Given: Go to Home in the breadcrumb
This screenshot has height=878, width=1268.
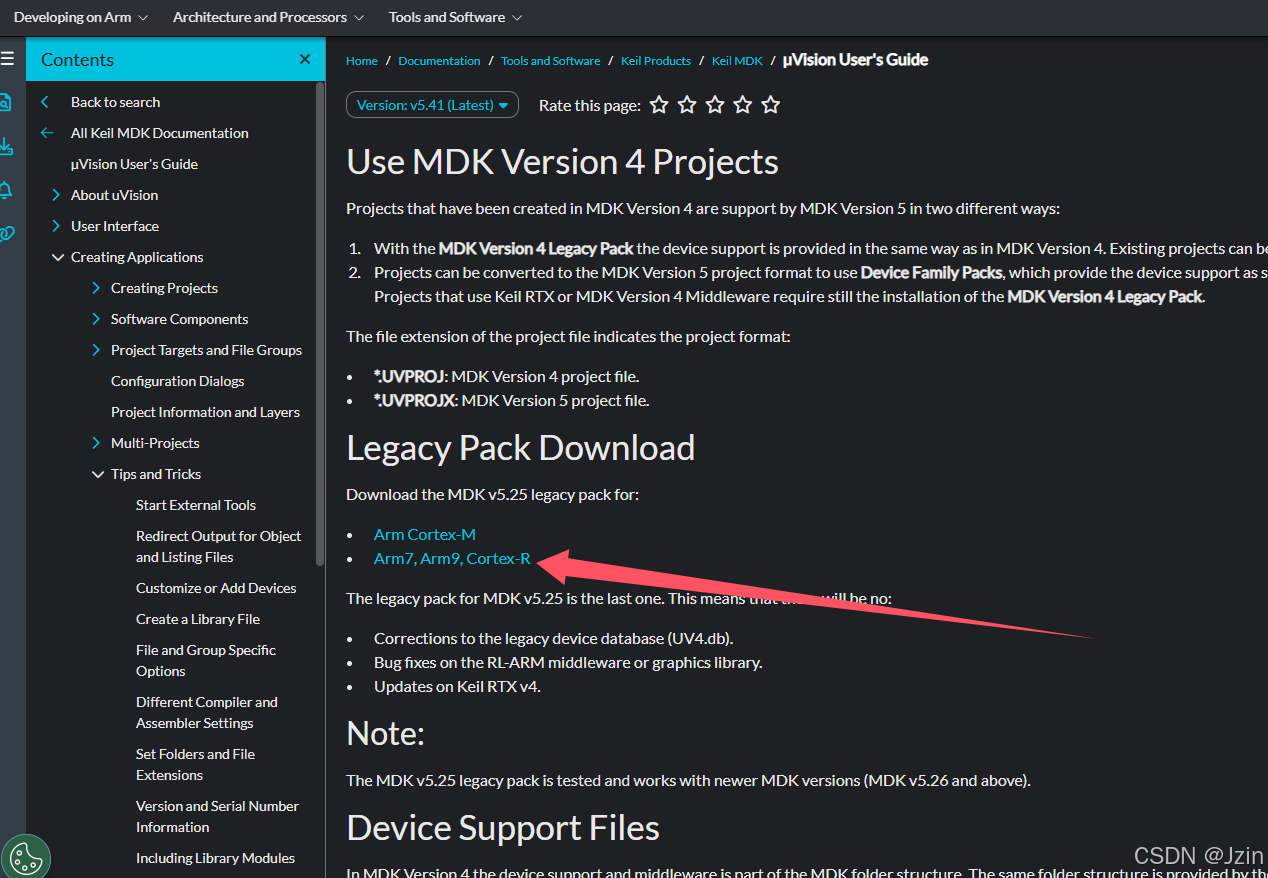Looking at the screenshot, I should 362,61.
